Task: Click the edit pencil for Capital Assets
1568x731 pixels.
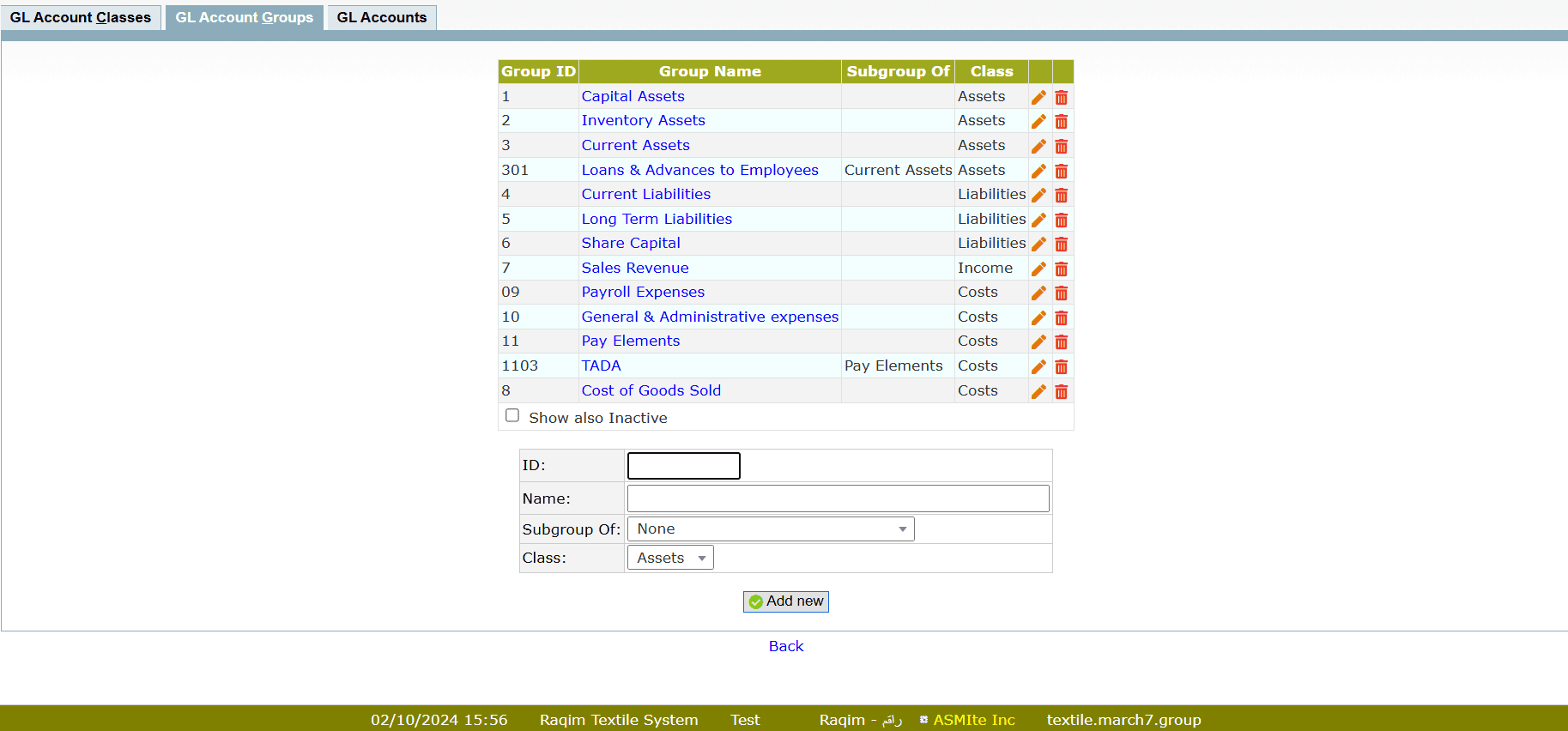Action: click(1038, 97)
